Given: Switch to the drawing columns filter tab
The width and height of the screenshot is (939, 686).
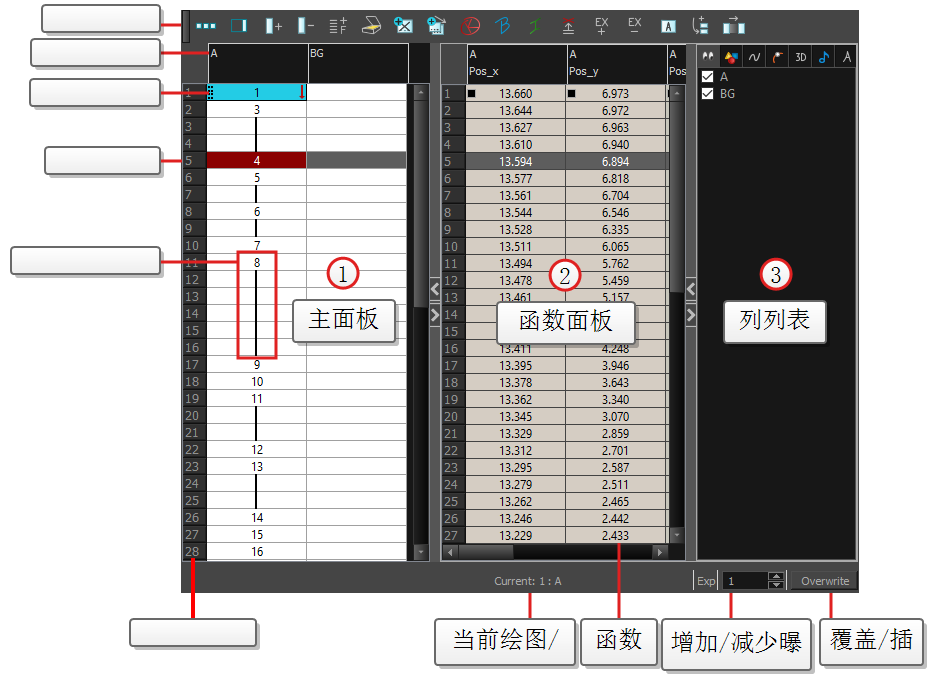Looking at the screenshot, I should pyautogui.click(x=731, y=56).
